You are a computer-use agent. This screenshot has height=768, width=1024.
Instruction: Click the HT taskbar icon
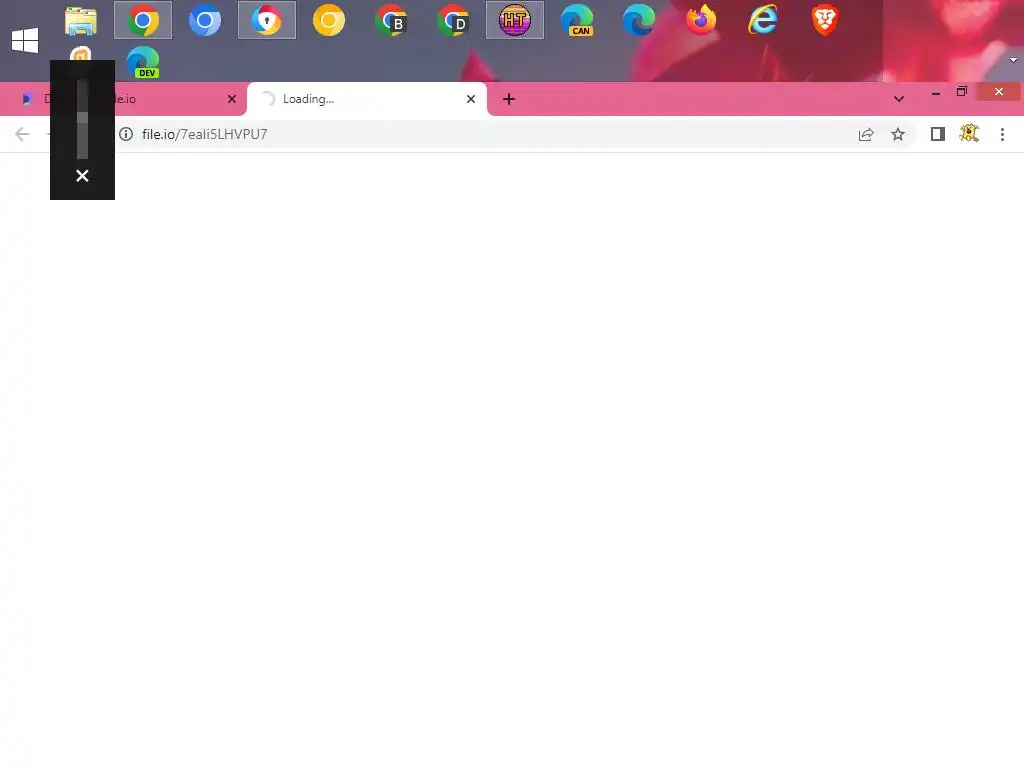515,20
